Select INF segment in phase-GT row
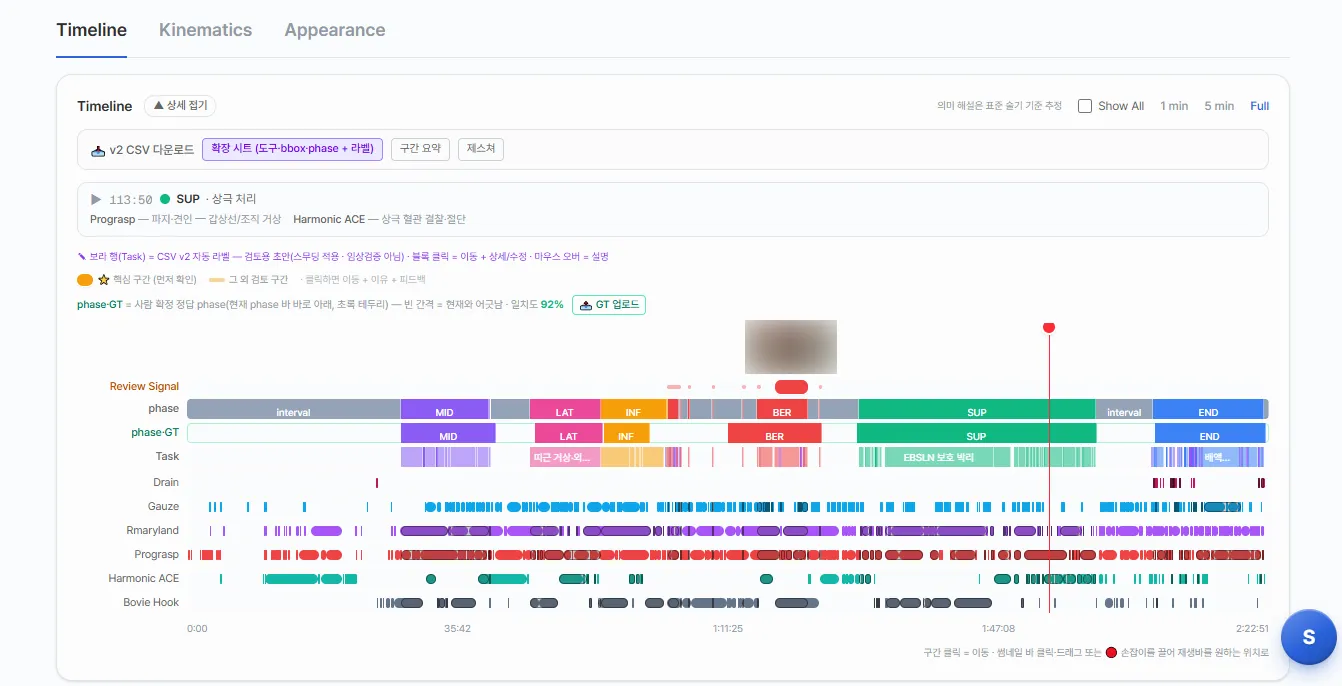 626,433
